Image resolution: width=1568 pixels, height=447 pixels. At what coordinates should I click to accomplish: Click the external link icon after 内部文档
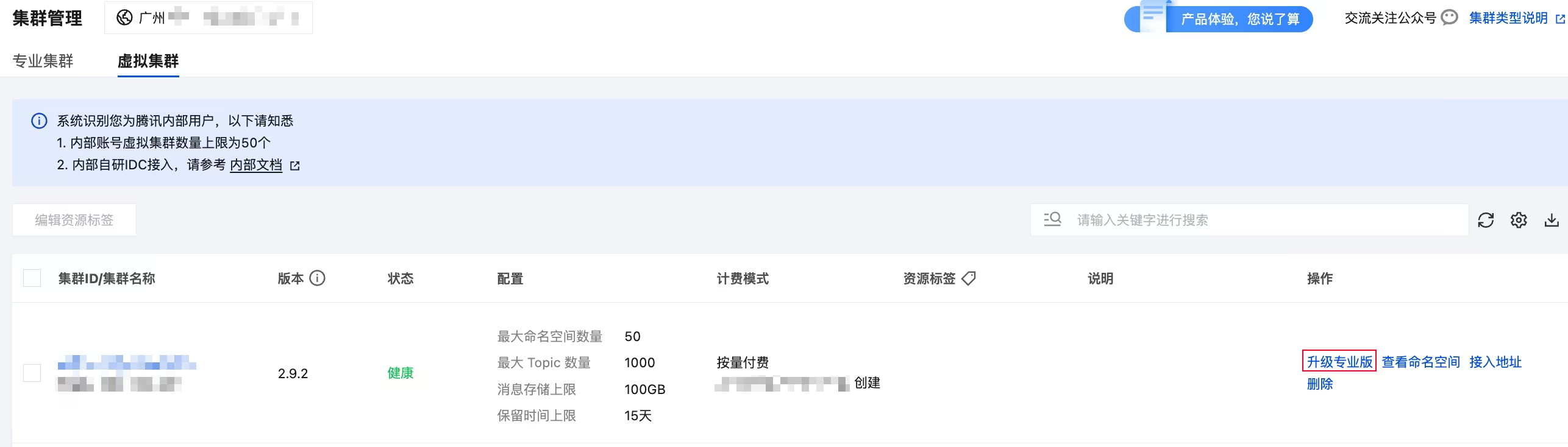pos(295,166)
